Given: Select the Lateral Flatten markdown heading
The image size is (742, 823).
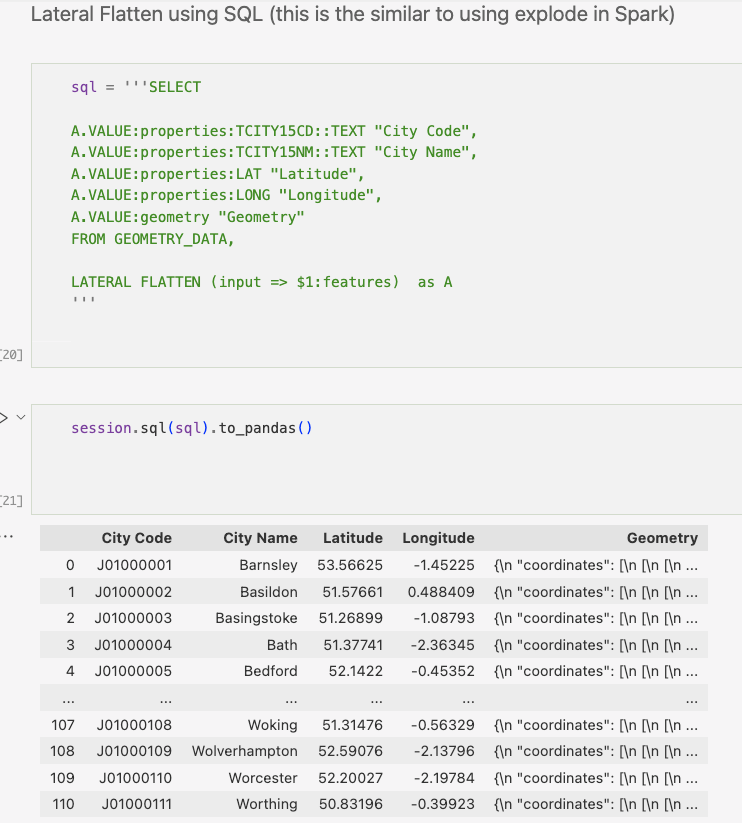Looking at the screenshot, I should pyautogui.click(x=353, y=16).
